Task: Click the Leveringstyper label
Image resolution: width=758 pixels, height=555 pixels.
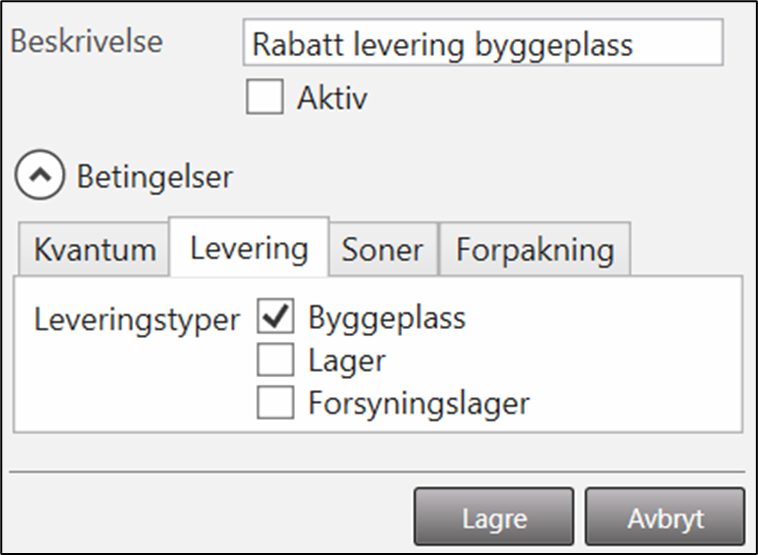Action: (137, 320)
